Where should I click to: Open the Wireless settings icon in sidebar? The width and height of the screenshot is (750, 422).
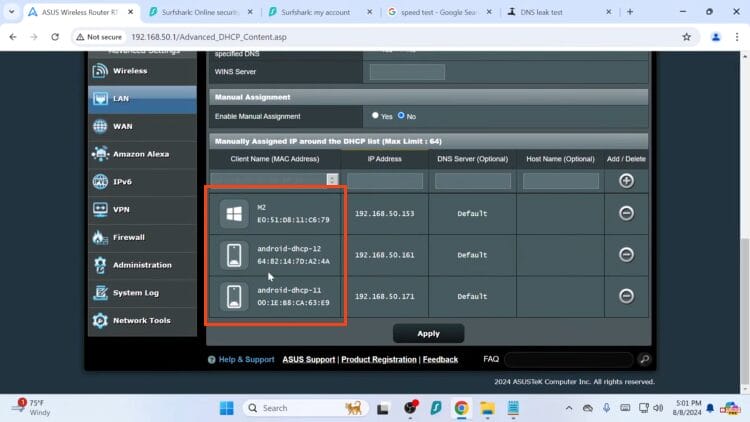(x=100, y=71)
